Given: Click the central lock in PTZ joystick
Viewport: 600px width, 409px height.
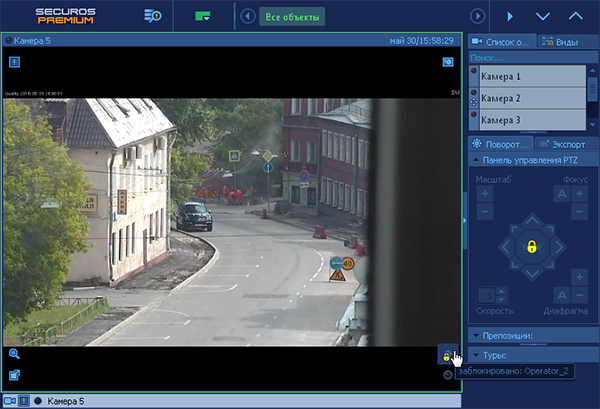Looking at the screenshot, I should (x=532, y=246).
